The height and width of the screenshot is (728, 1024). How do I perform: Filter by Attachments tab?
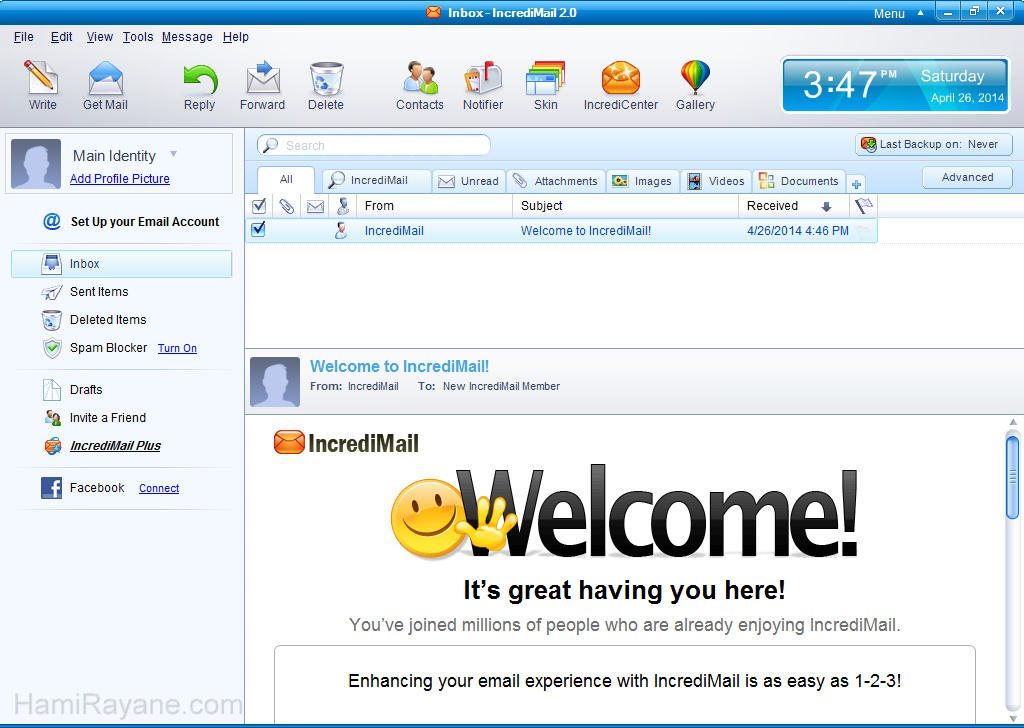556,181
